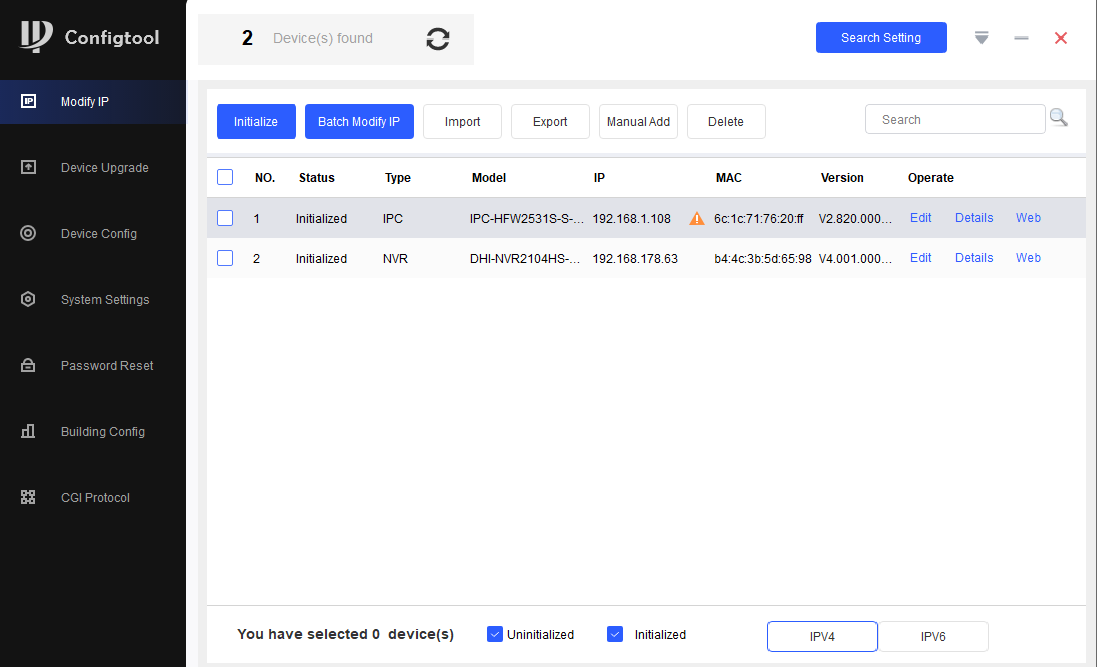
Task: Click the orange warning icon in row 1
Action: (697, 218)
